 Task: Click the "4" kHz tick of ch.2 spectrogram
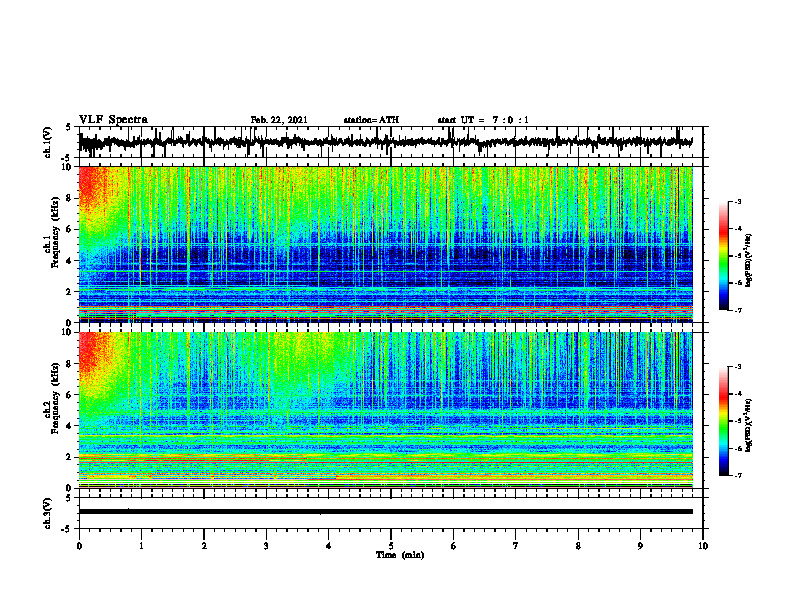coord(71,426)
